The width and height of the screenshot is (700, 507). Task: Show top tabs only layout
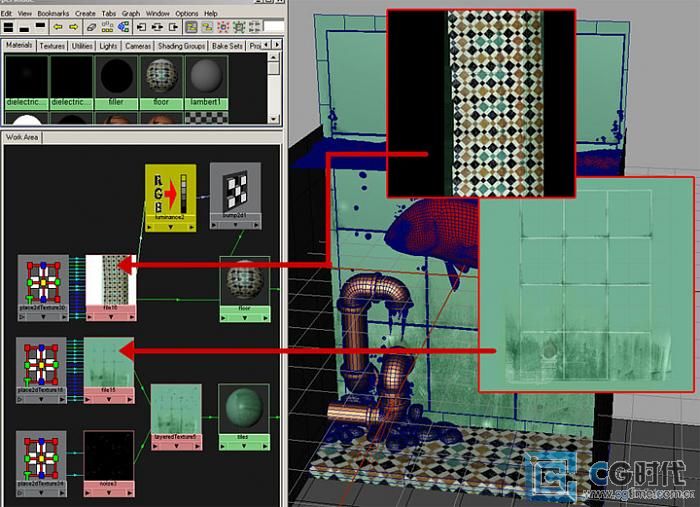coord(40,26)
